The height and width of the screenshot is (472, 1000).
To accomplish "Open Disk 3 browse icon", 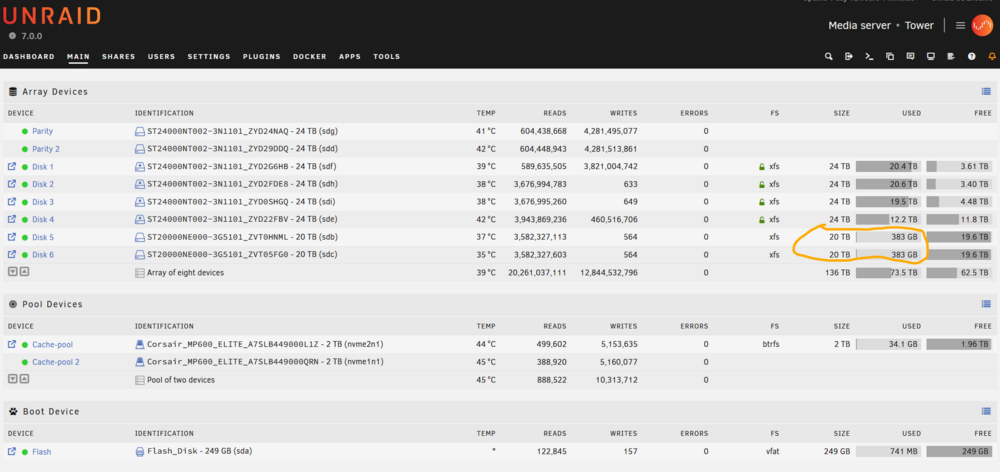I will pyautogui.click(x=11, y=202).
